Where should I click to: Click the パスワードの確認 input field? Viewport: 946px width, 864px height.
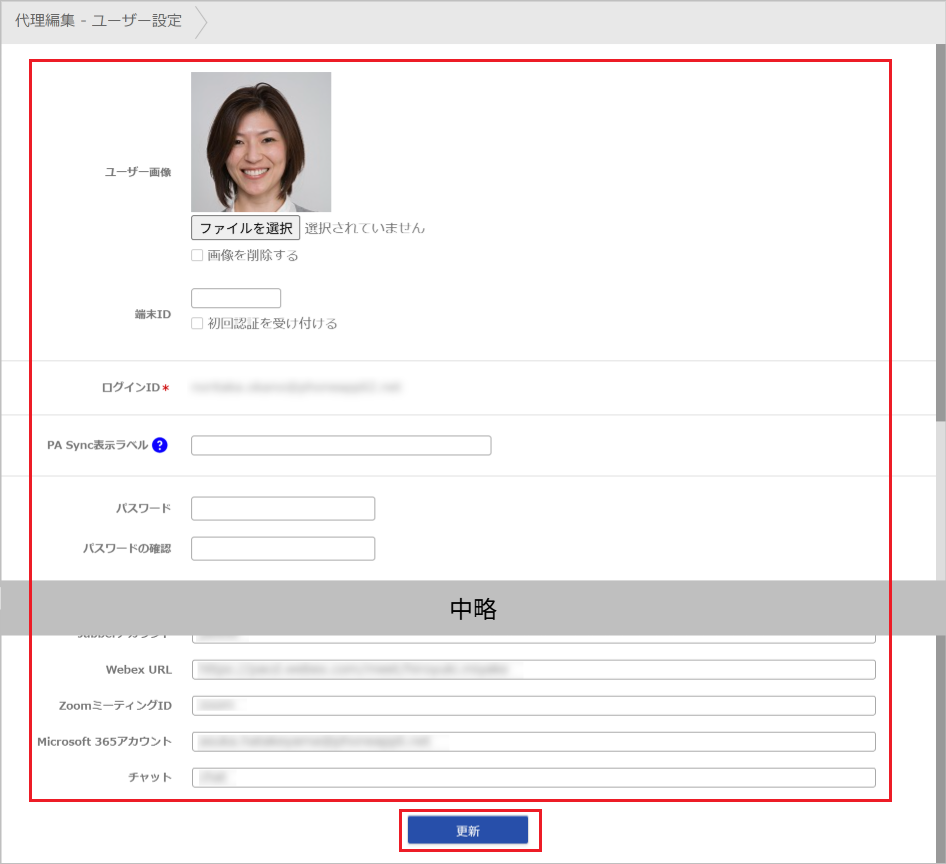pos(283,549)
